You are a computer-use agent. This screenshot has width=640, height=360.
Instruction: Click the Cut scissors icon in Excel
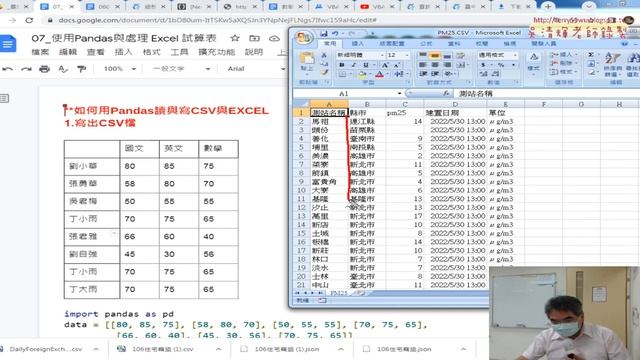pyautogui.click(x=324, y=55)
